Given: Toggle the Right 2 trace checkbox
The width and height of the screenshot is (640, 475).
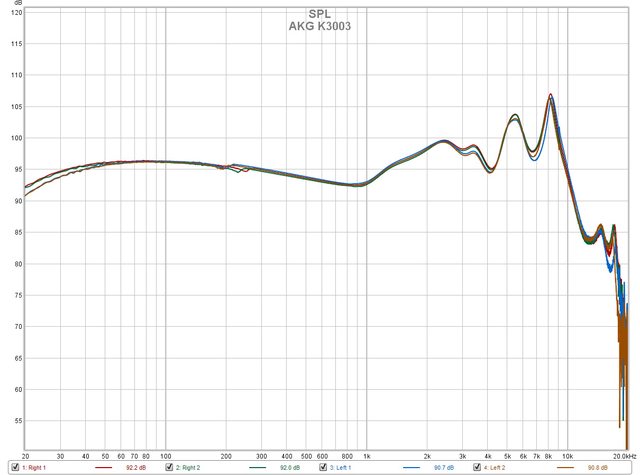Looking at the screenshot, I should tap(168, 467).
